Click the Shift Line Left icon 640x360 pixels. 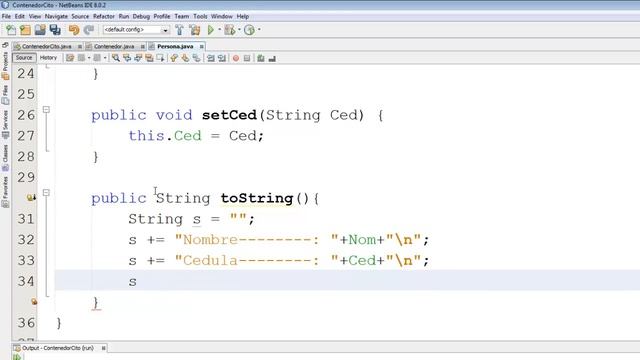pyautogui.click(x=211, y=58)
